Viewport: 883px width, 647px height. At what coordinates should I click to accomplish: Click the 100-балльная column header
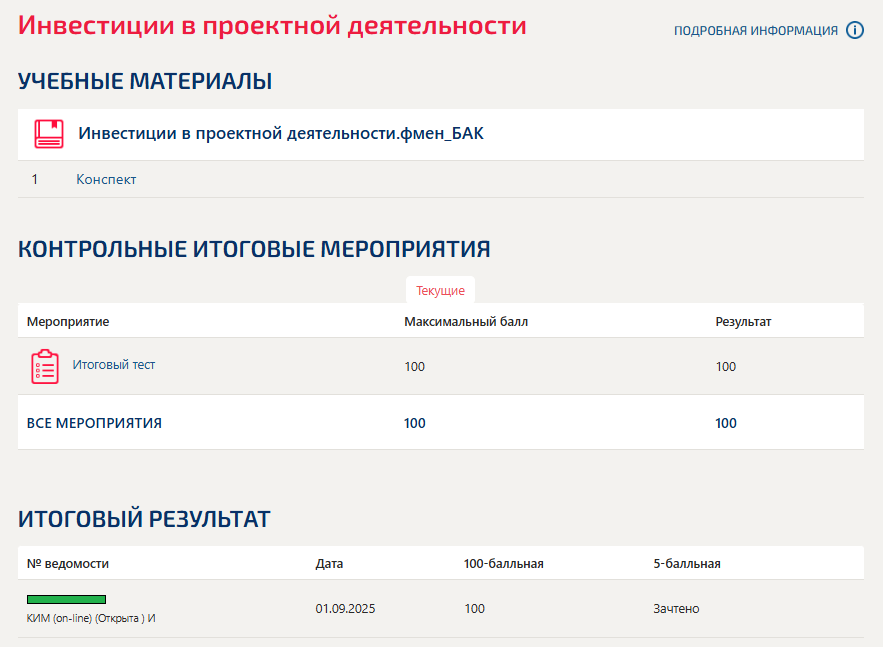(503, 564)
